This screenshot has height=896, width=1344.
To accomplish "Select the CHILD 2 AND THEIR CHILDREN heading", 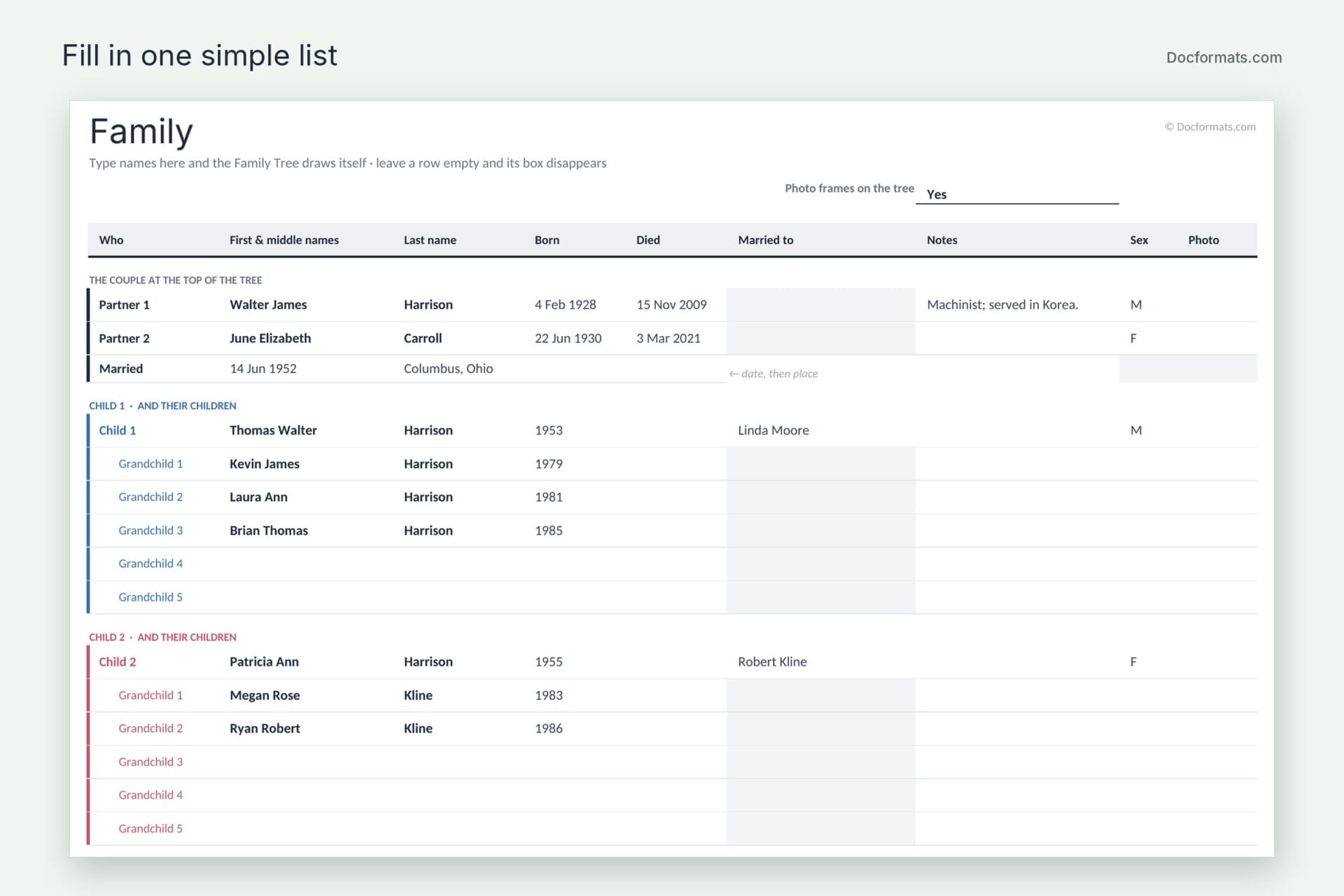I will coord(162,637).
